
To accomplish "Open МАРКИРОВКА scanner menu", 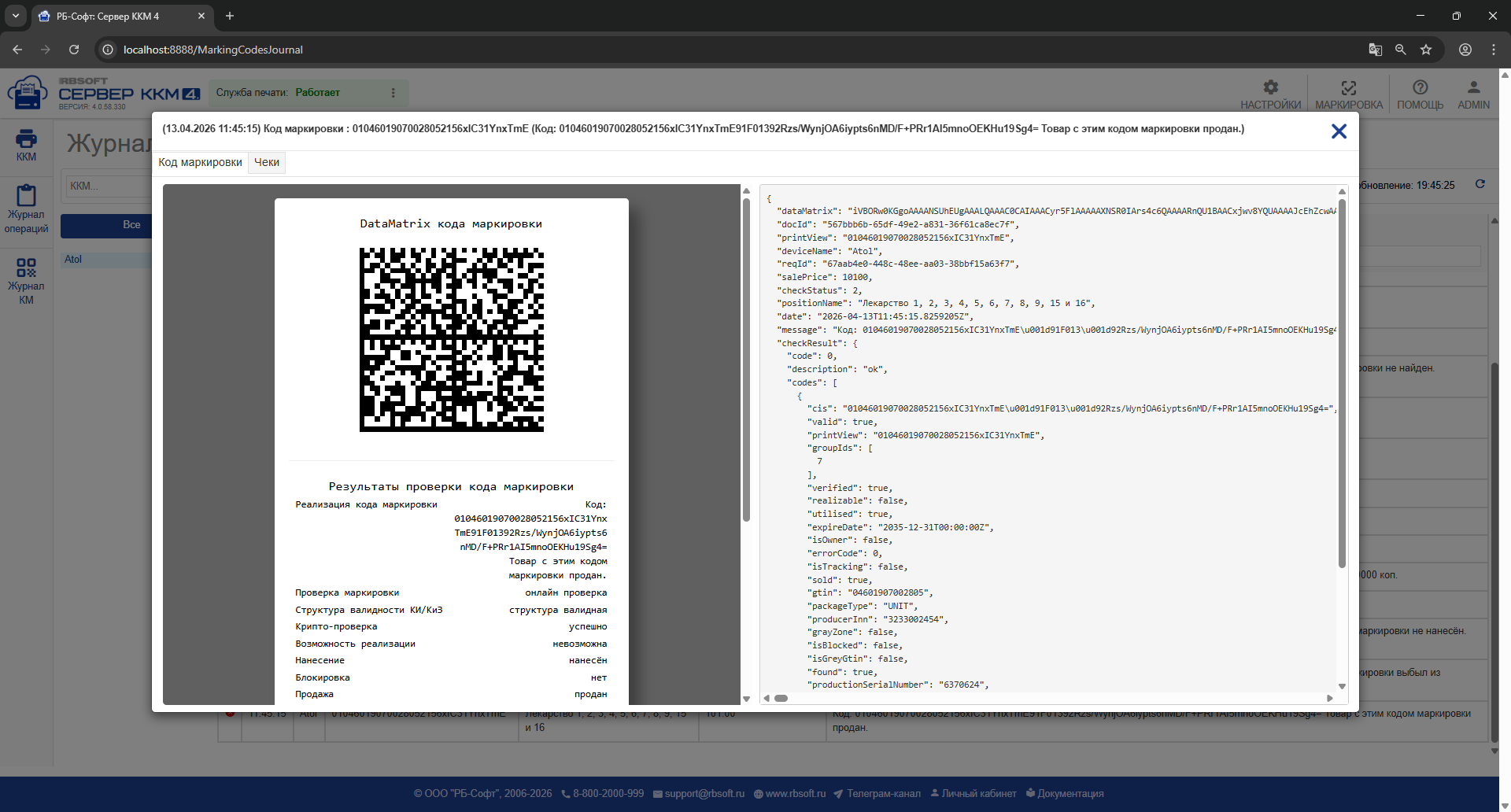I will (x=1348, y=94).
